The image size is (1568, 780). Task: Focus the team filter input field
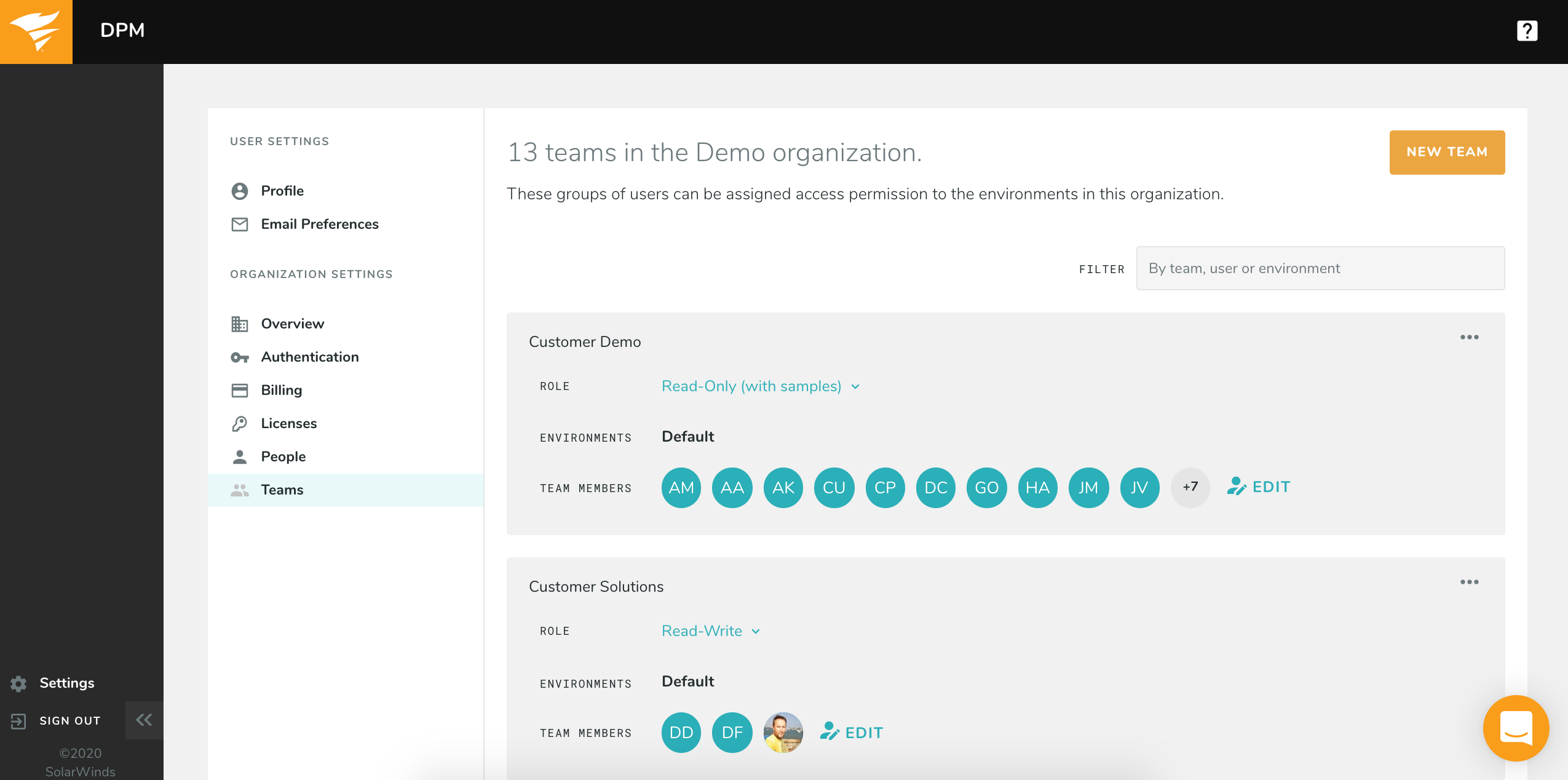click(x=1320, y=268)
